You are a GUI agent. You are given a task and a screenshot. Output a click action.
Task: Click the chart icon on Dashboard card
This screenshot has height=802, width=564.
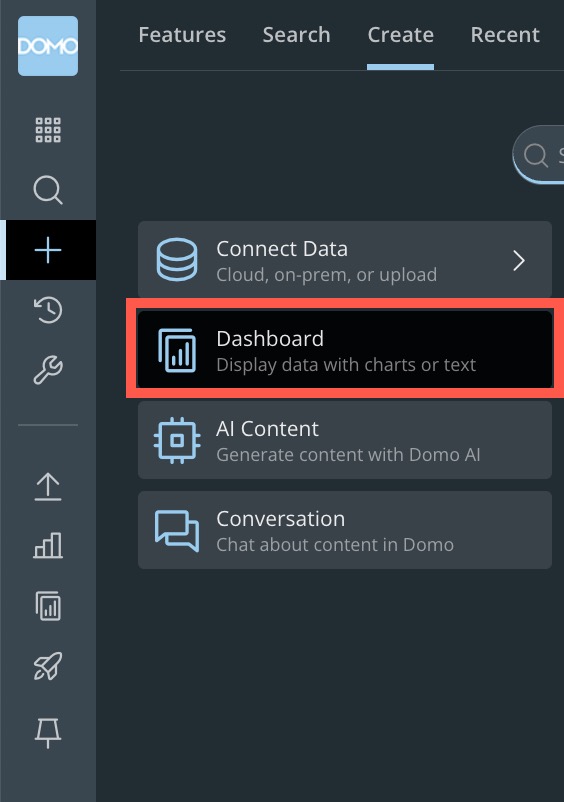coord(177,350)
